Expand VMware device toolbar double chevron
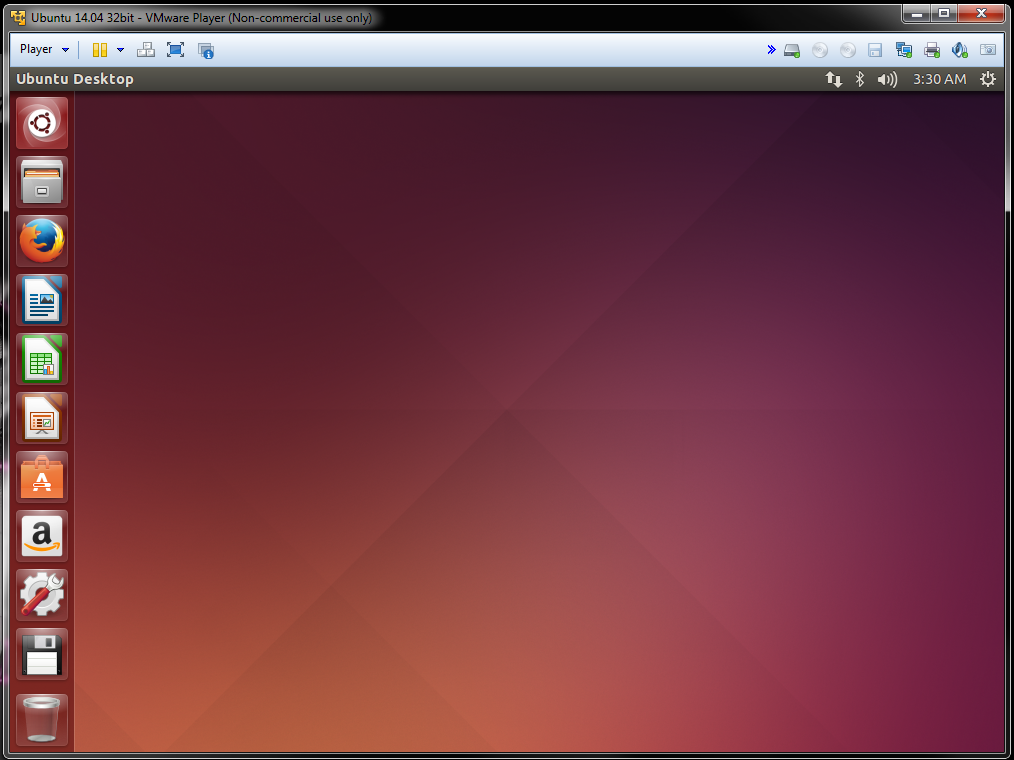This screenshot has width=1014, height=760. tap(771, 50)
